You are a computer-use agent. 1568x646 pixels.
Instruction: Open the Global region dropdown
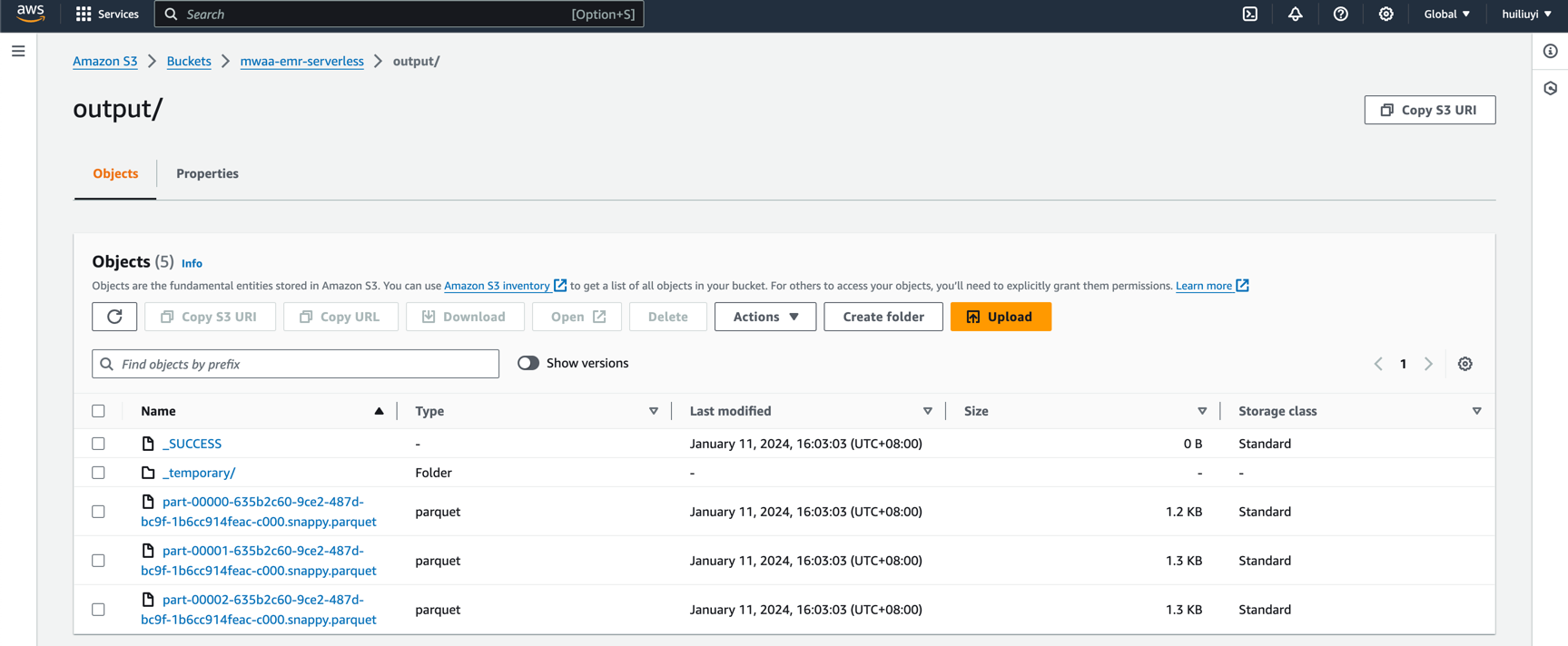[1446, 15]
